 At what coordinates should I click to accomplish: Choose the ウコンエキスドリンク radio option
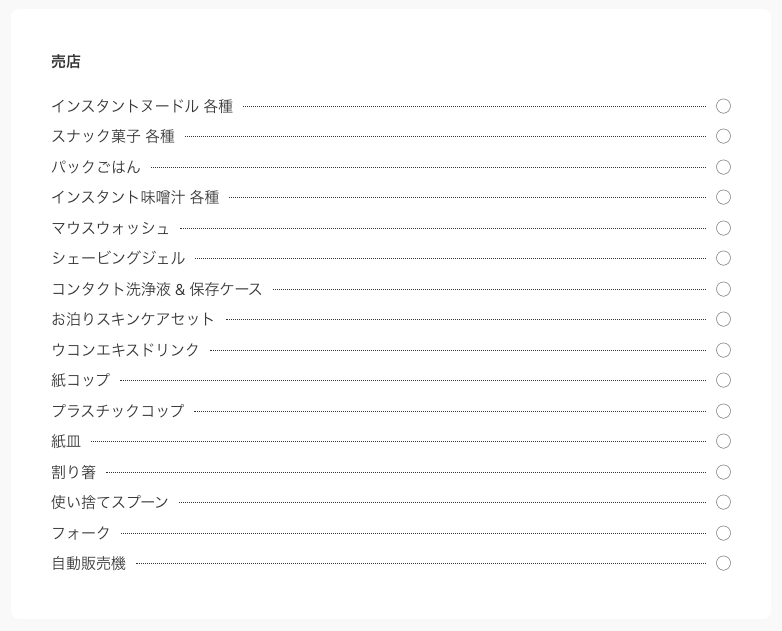pos(723,350)
